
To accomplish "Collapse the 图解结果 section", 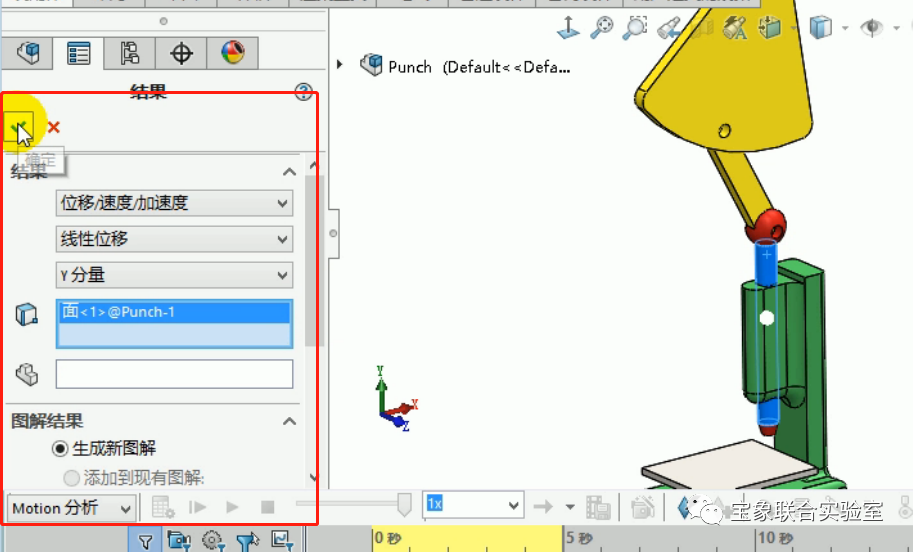I will [289, 421].
